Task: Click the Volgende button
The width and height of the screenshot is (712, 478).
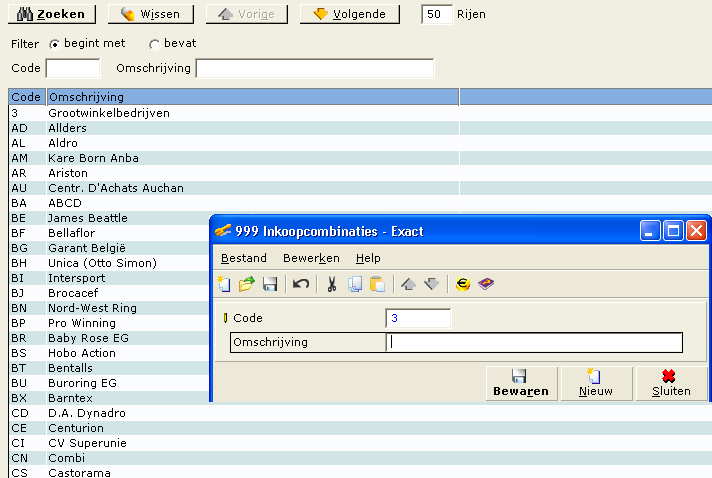Action: [350, 14]
